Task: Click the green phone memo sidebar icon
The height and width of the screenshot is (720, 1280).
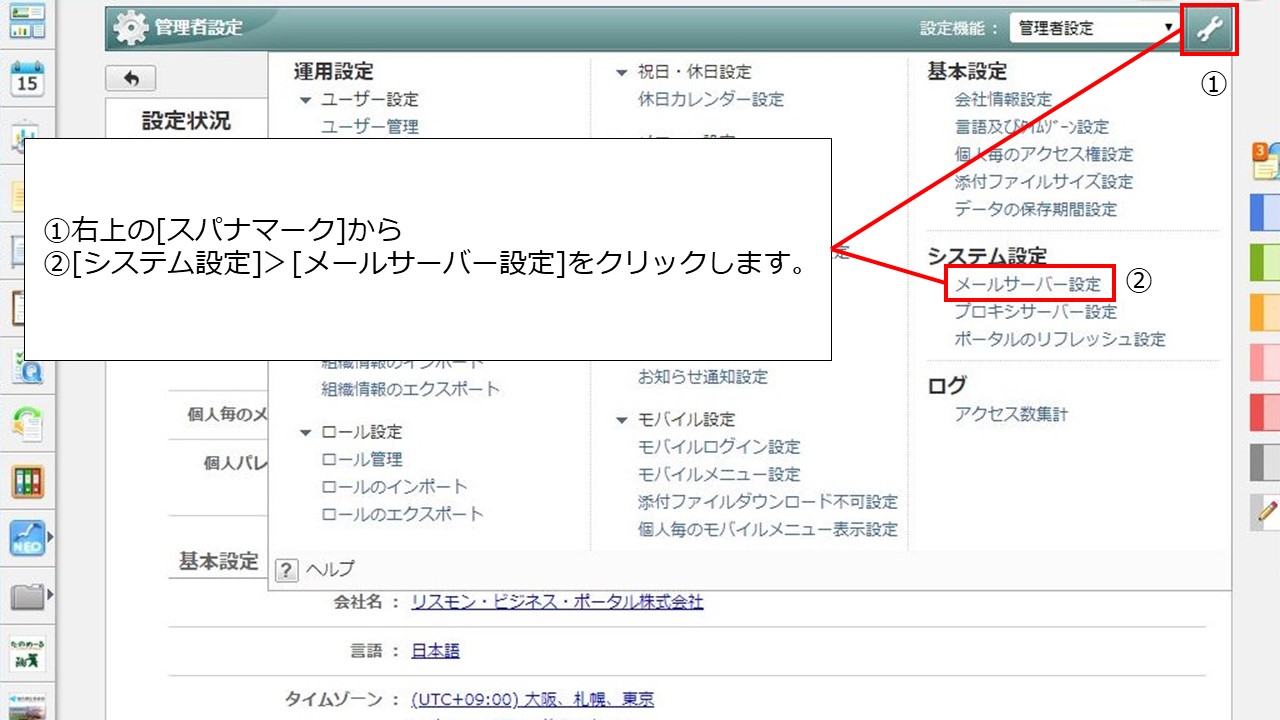Action: (27, 424)
